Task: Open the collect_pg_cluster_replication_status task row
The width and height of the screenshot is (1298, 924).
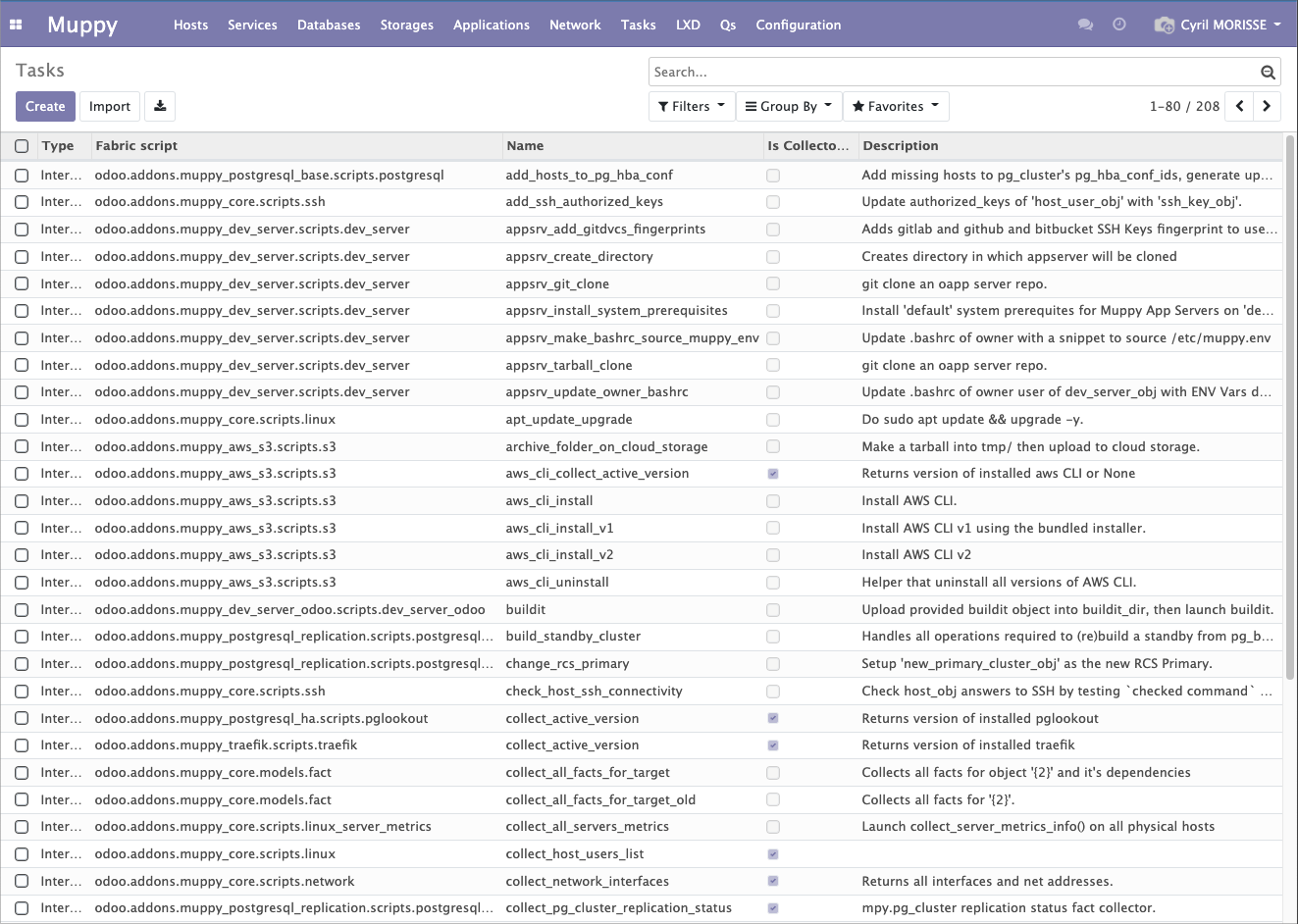Action: pyautogui.click(x=642, y=908)
